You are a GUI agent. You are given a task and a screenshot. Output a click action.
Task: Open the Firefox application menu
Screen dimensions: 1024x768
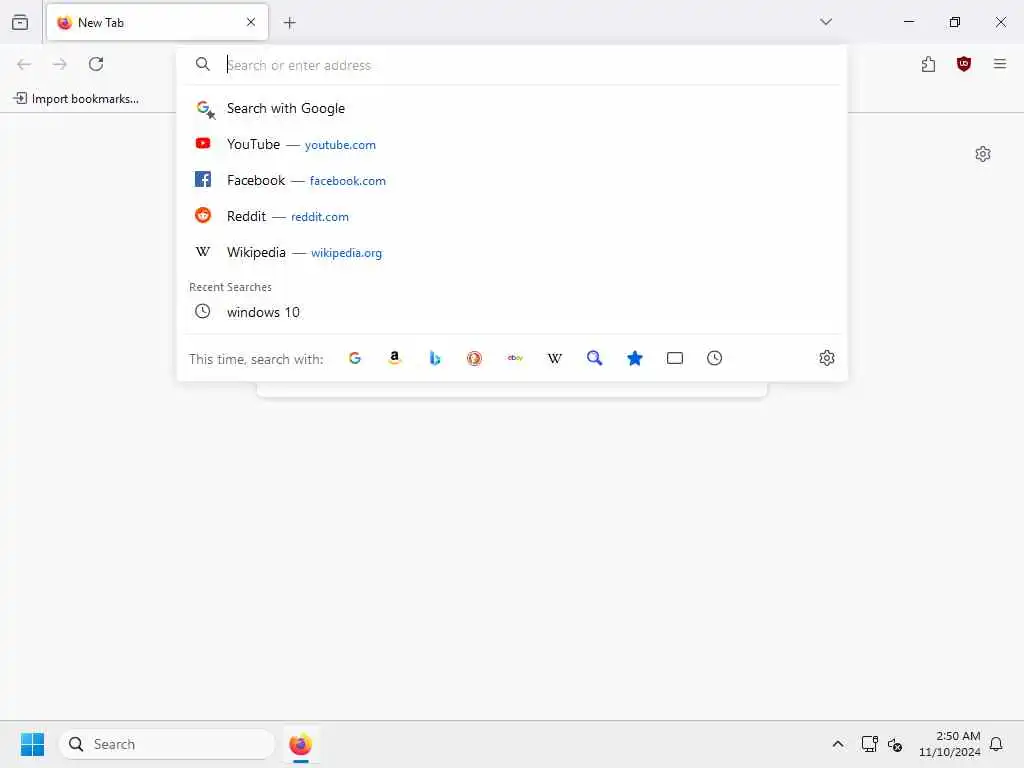tap(1000, 64)
